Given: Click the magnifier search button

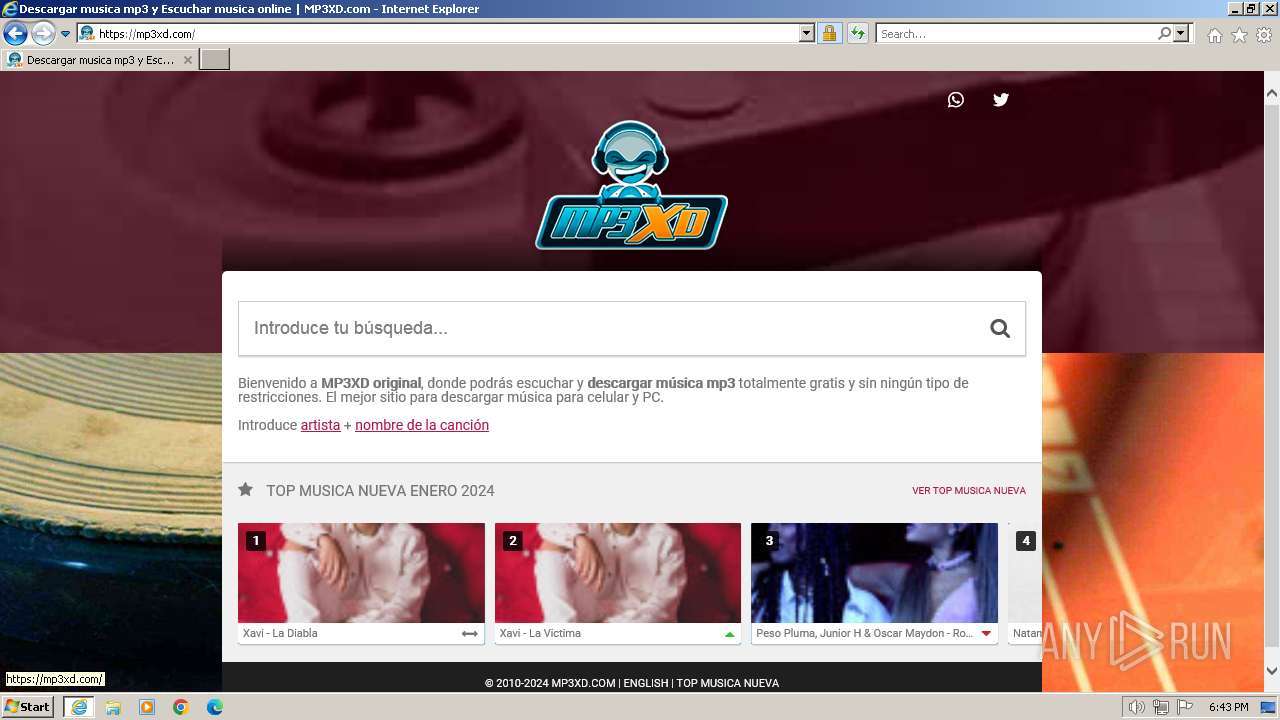Looking at the screenshot, I should pos(1000,328).
